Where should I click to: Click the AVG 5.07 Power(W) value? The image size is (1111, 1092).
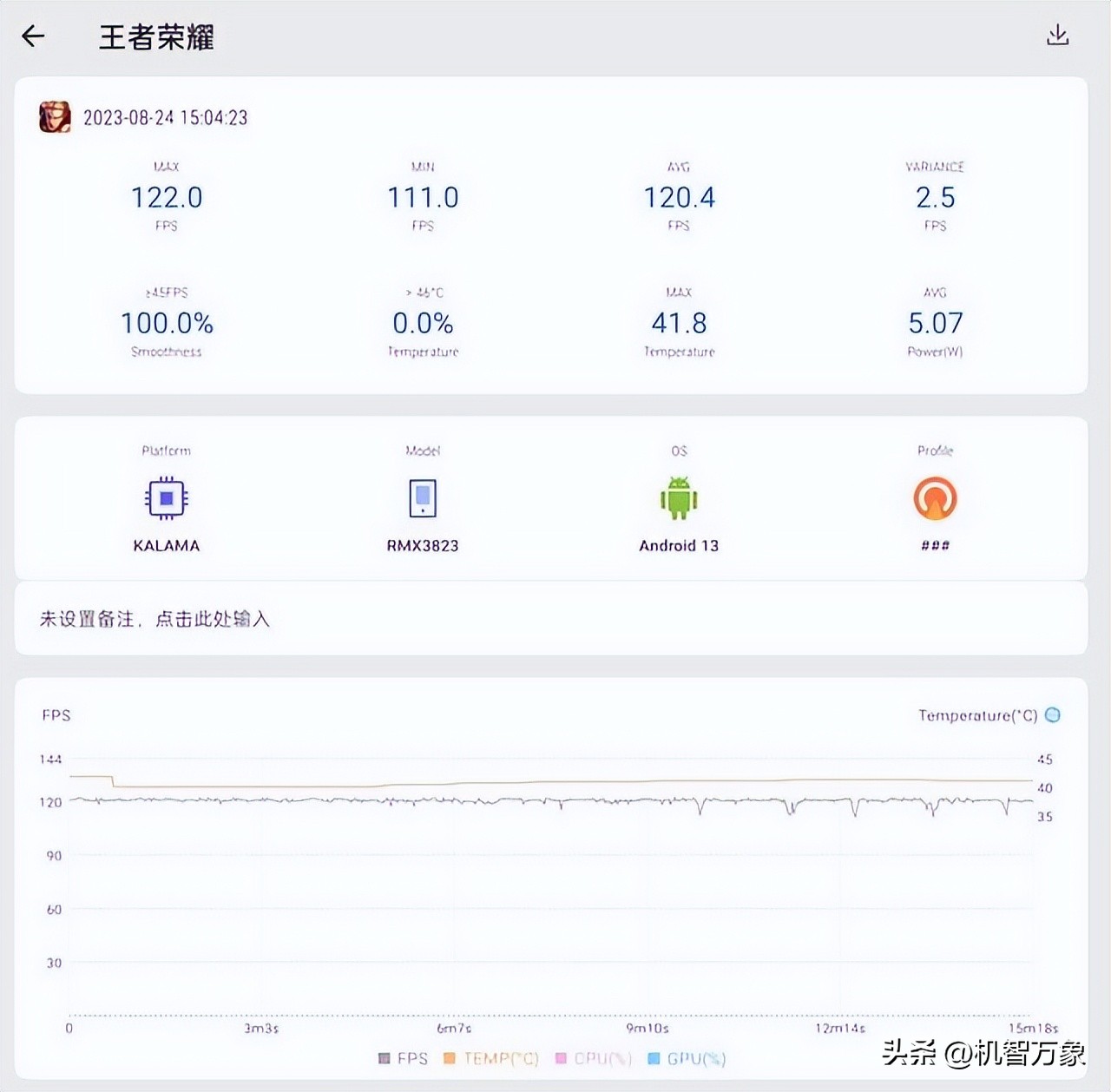[x=934, y=323]
